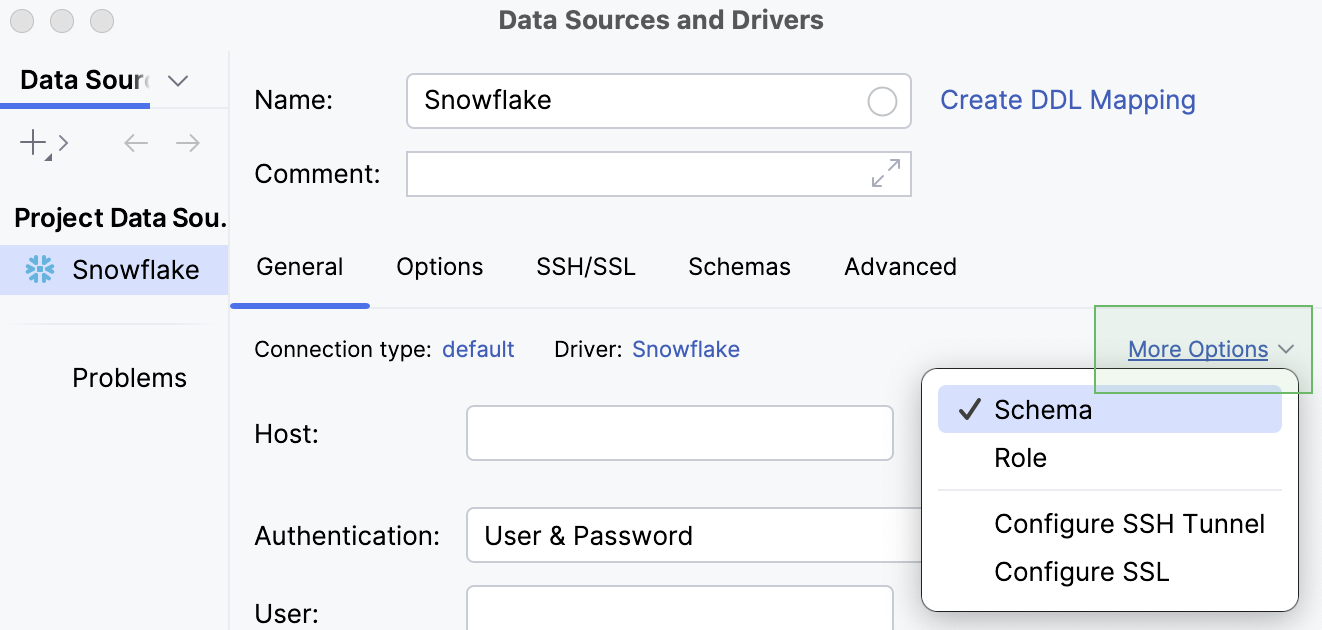Choose Configure SSL in the popup

pyautogui.click(x=1081, y=572)
